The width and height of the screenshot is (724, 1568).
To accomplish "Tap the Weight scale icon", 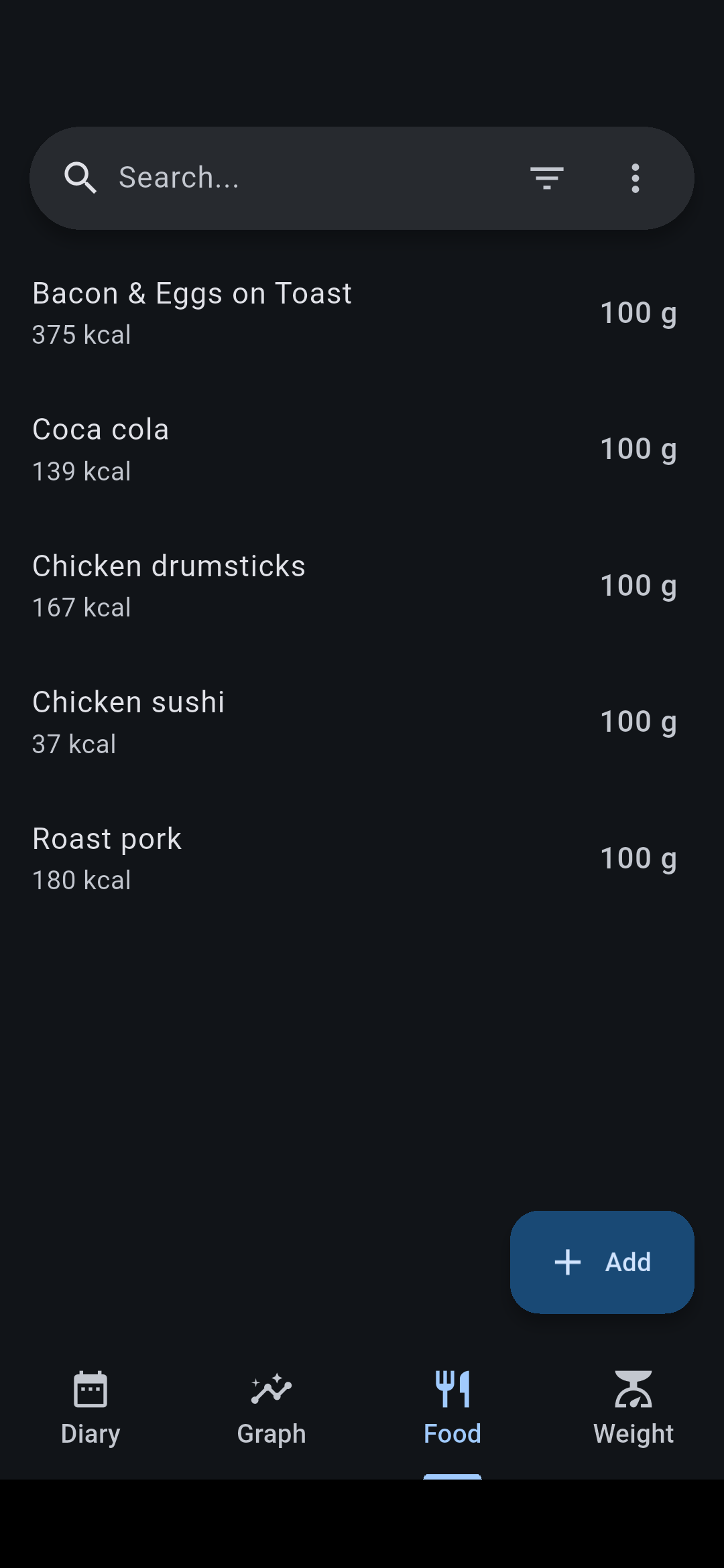I will point(633,1389).
